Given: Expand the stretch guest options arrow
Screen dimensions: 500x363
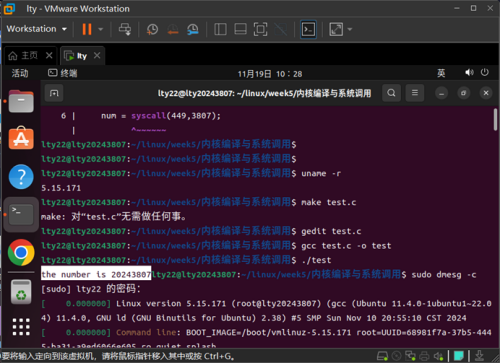Looking at the screenshot, I should (x=350, y=29).
